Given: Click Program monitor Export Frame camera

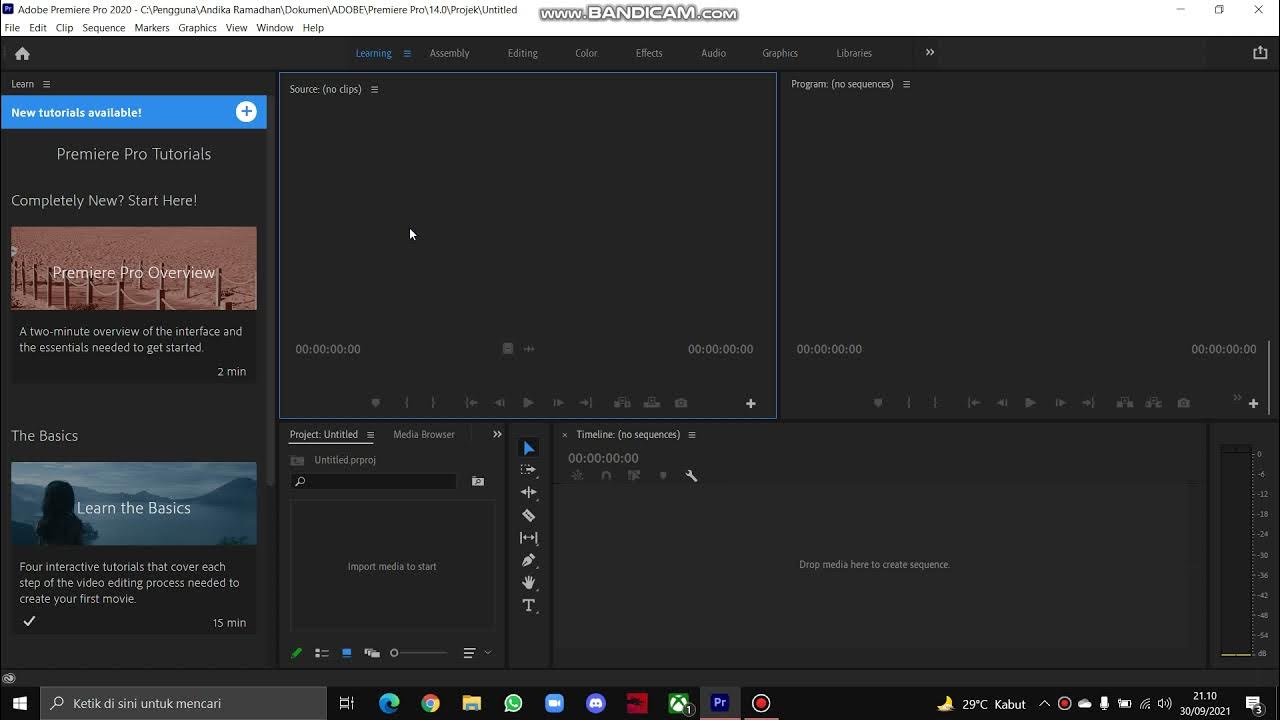Looking at the screenshot, I should coord(1184,403).
